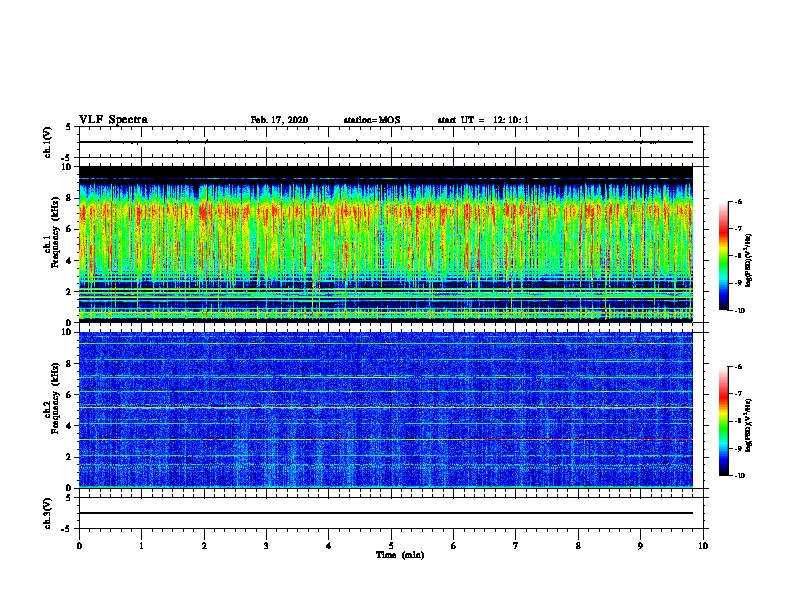This screenshot has height=612, width=792.
Task: Click the Time axis tick label "10"
Action: click(x=703, y=546)
